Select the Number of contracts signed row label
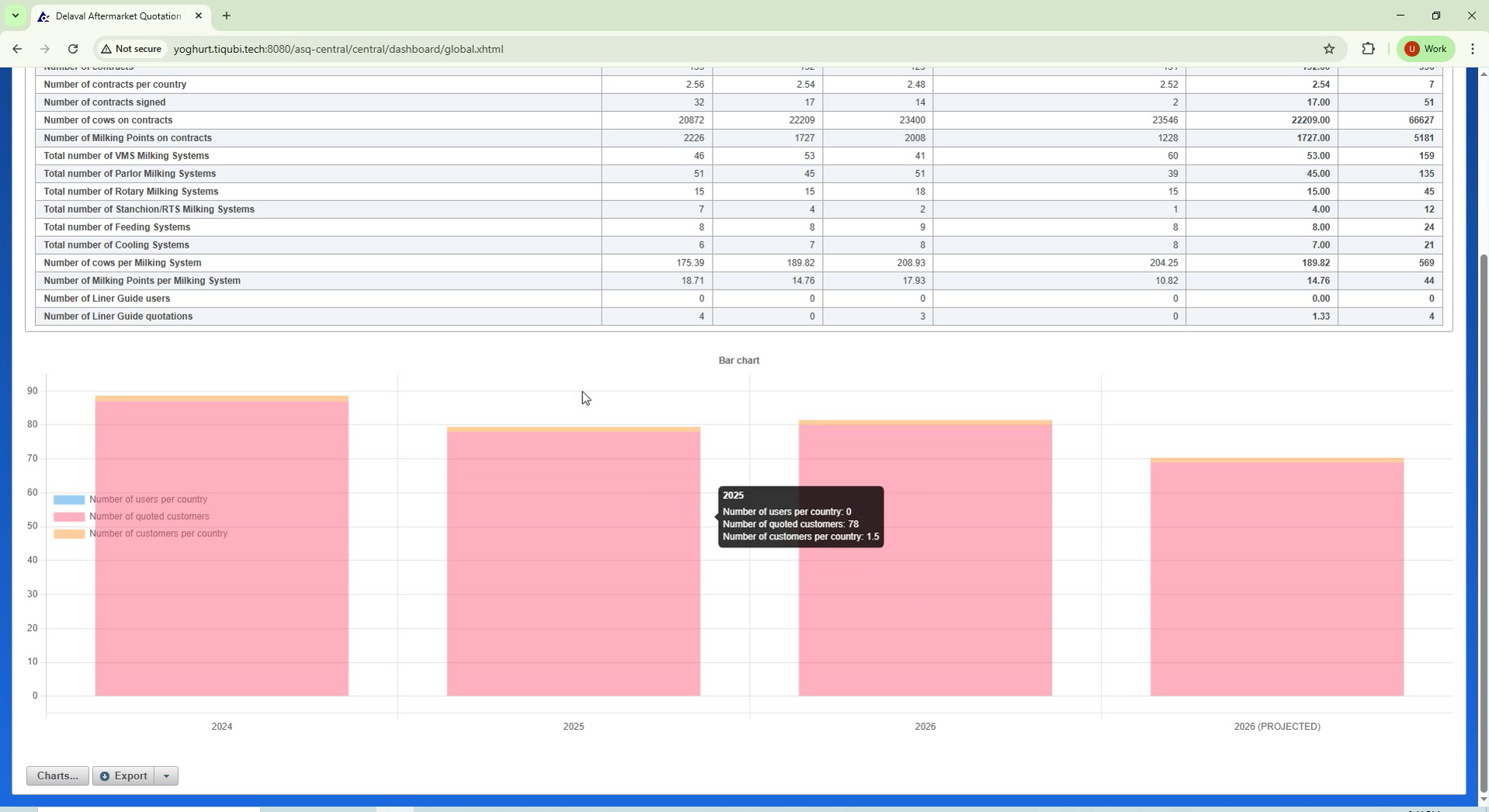 [105, 102]
